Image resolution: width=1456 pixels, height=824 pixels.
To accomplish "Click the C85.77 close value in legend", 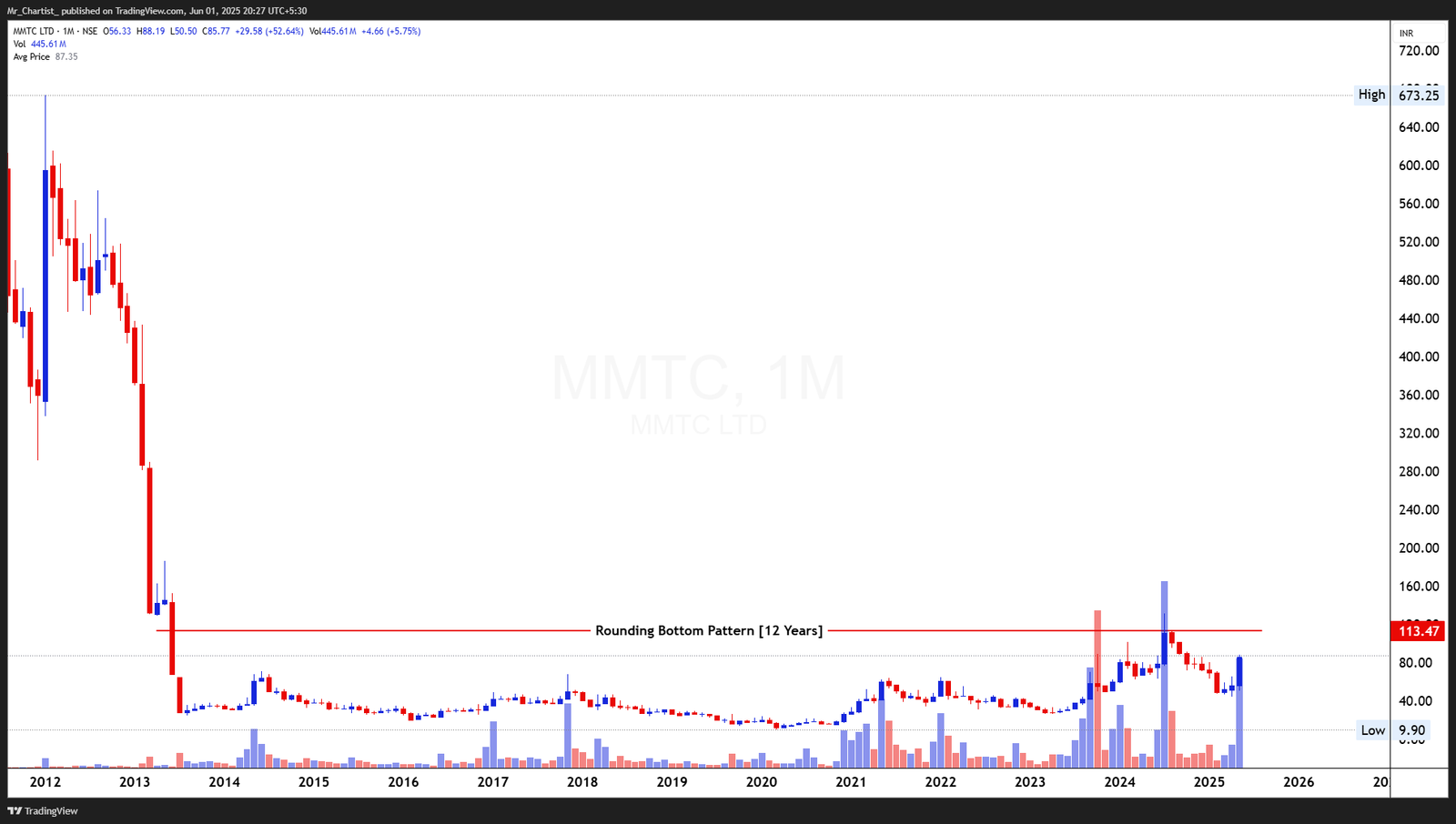I will [217, 30].
